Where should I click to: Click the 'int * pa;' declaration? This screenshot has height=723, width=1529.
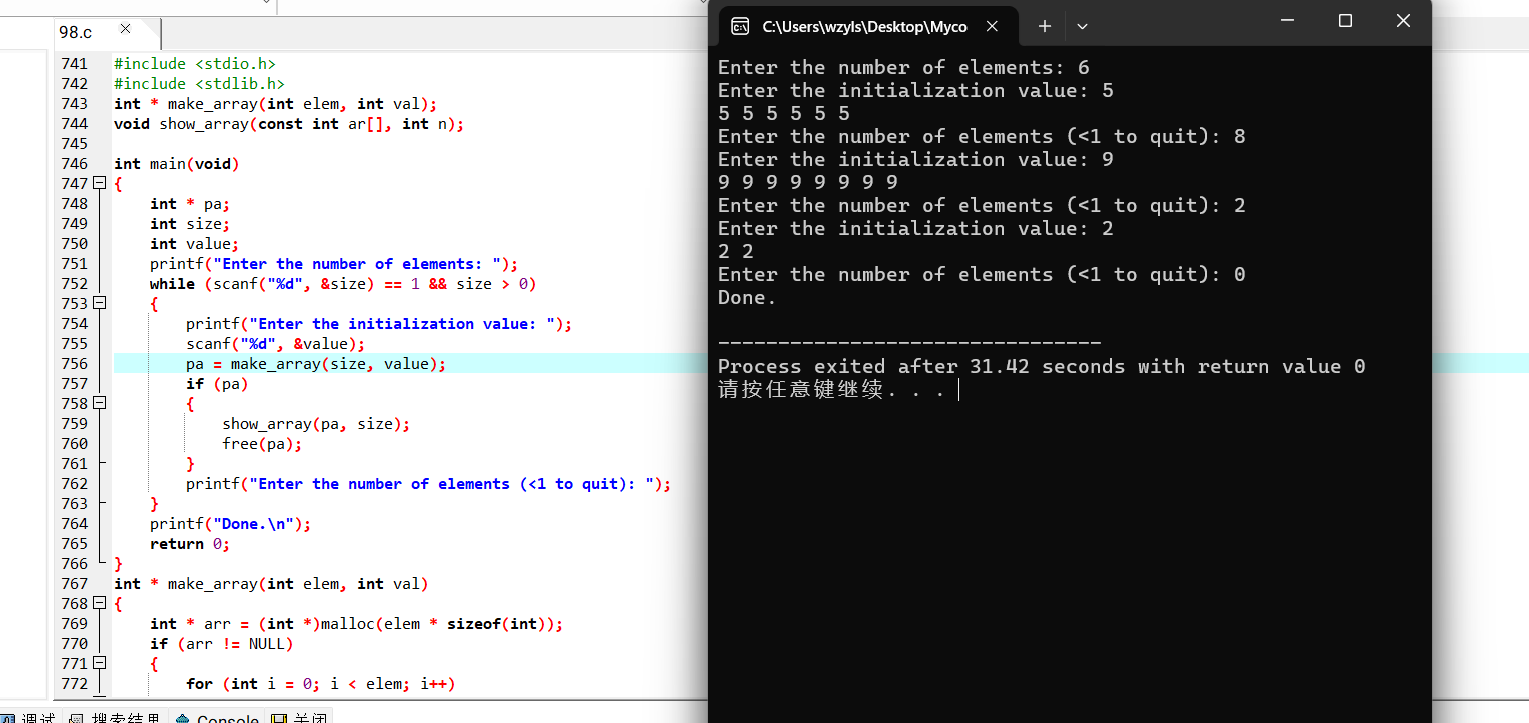point(190,204)
